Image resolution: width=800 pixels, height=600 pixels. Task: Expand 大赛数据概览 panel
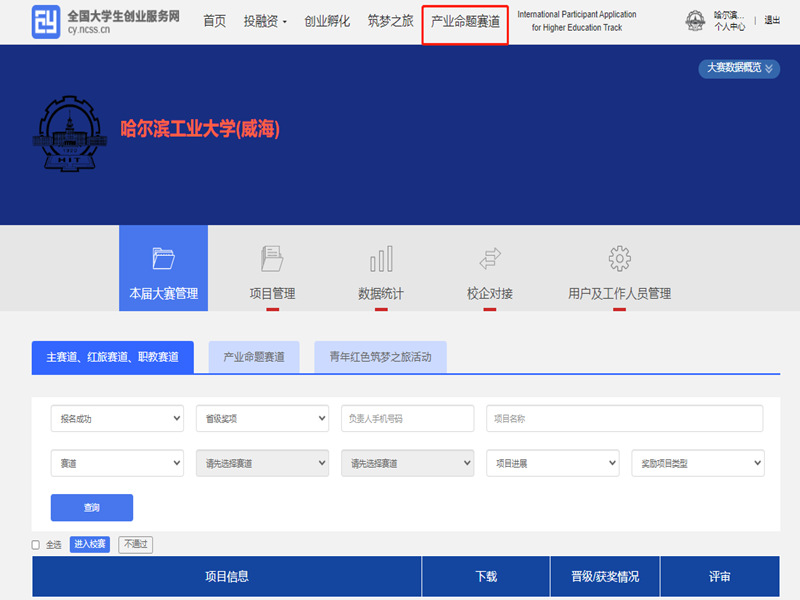(739, 68)
